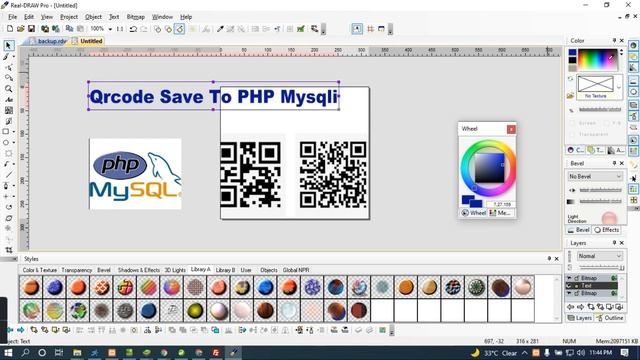Open the zoom percentage dropdown
The width and height of the screenshot is (640, 360).
click(x=110, y=29)
